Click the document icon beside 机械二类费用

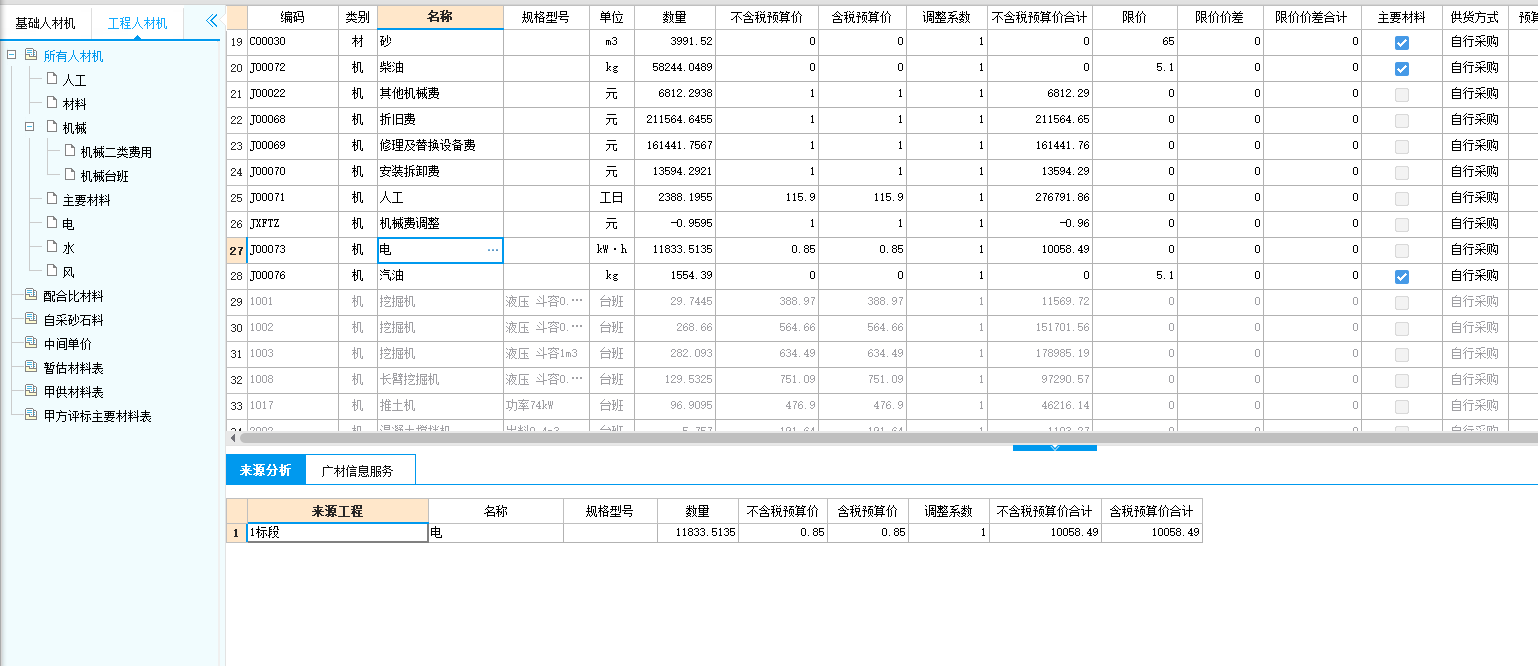tap(70, 151)
